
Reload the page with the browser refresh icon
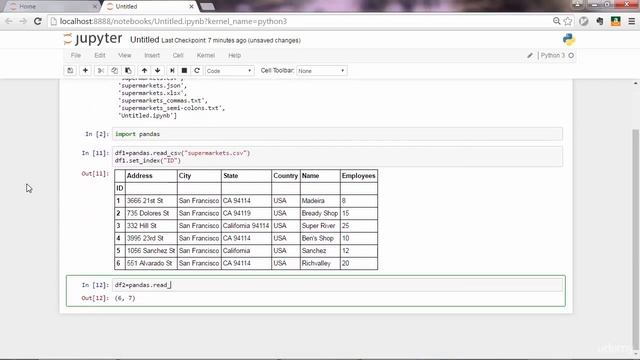pyautogui.click(x=38, y=21)
